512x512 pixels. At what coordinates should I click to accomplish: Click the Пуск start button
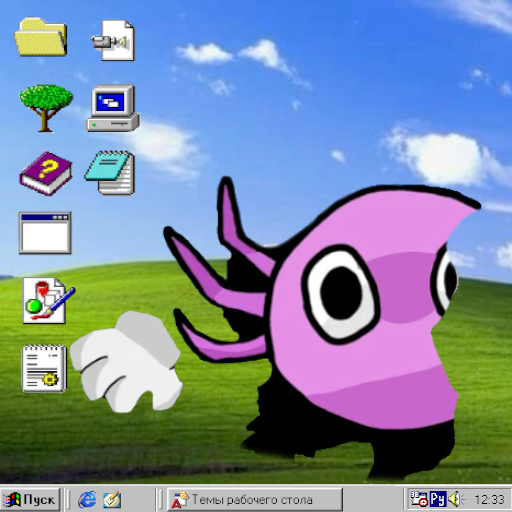30,500
